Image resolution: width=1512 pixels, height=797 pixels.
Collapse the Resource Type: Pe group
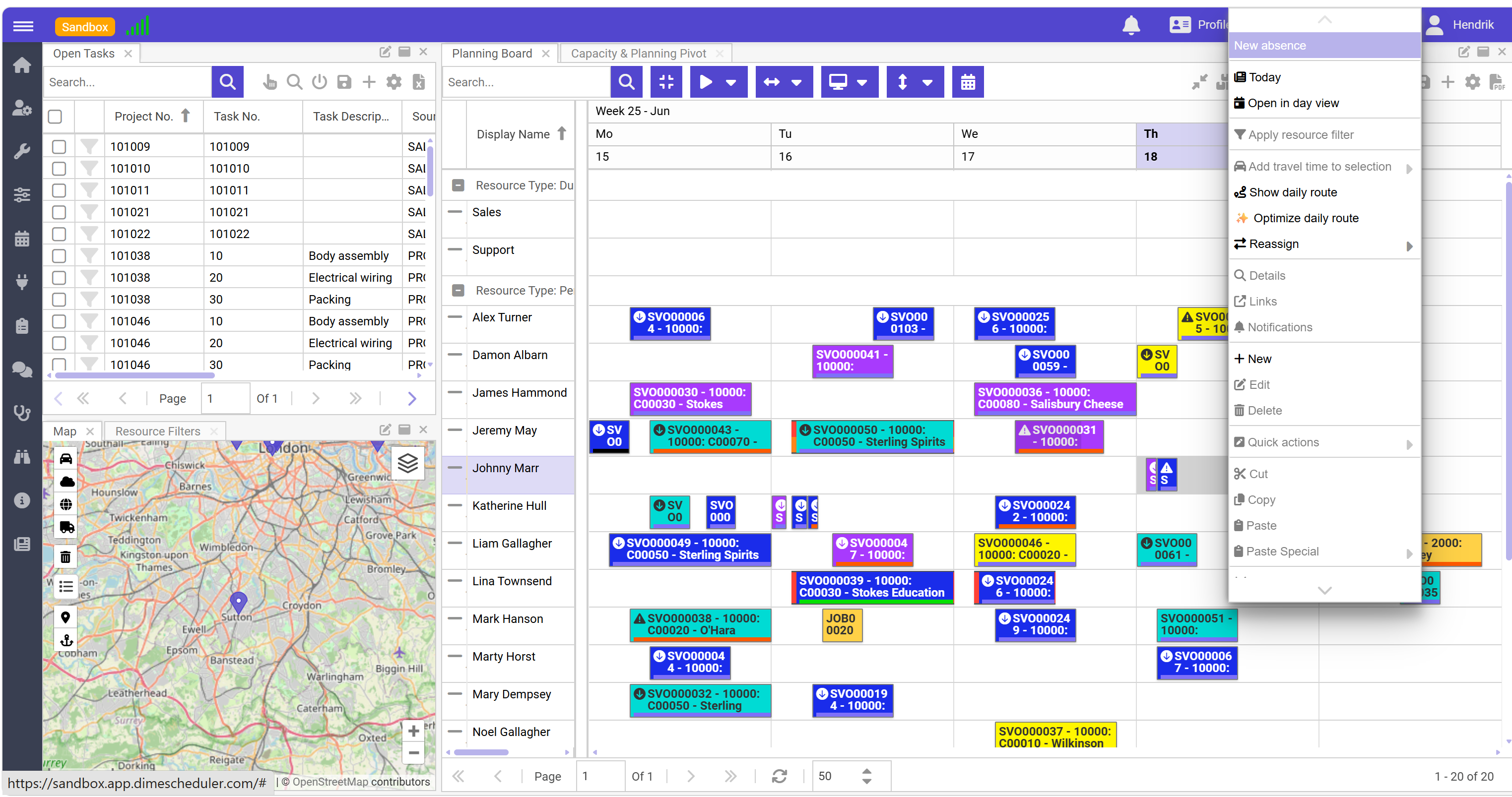point(458,290)
